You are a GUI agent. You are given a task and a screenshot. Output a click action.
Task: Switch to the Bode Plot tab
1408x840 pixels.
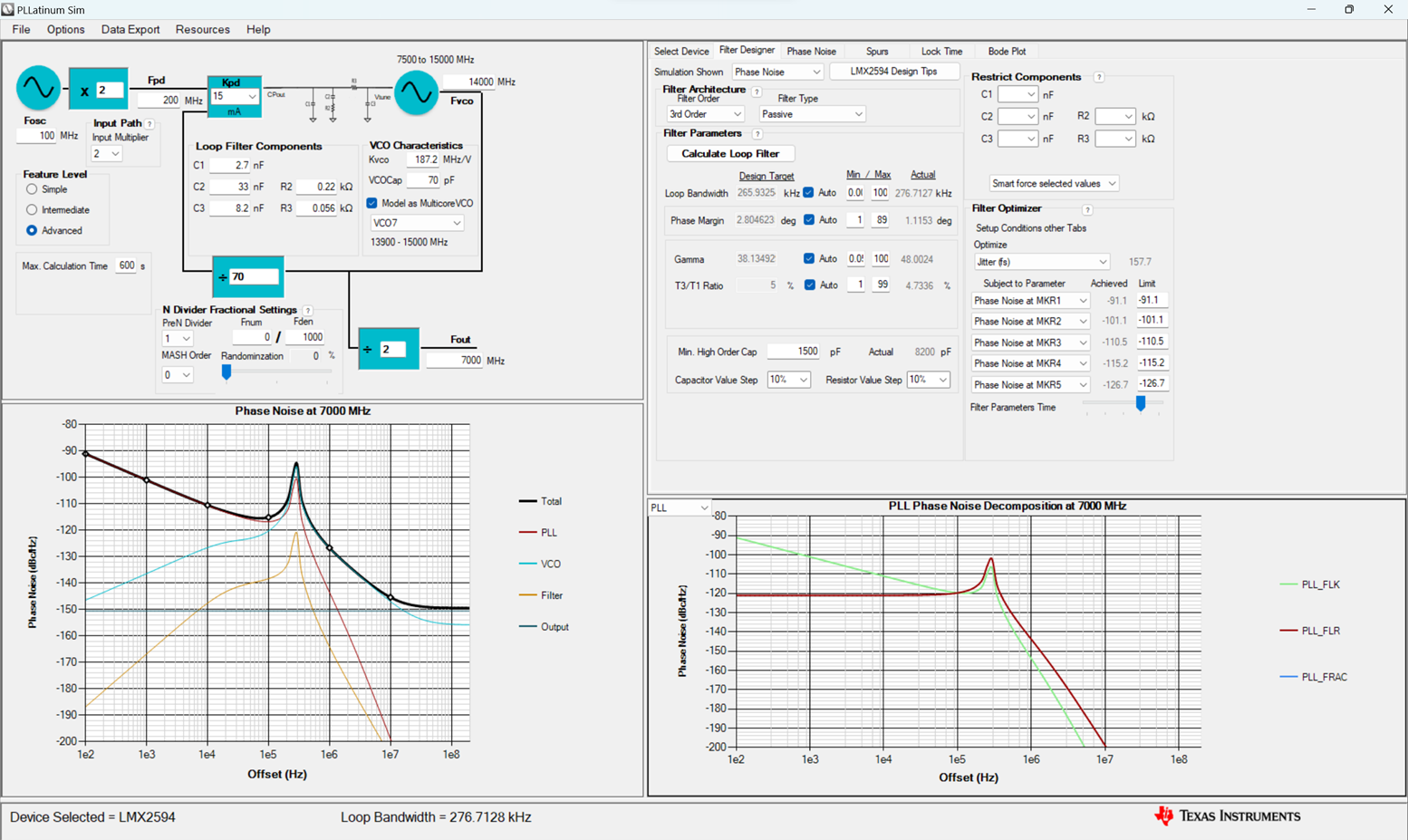coord(1007,52)
